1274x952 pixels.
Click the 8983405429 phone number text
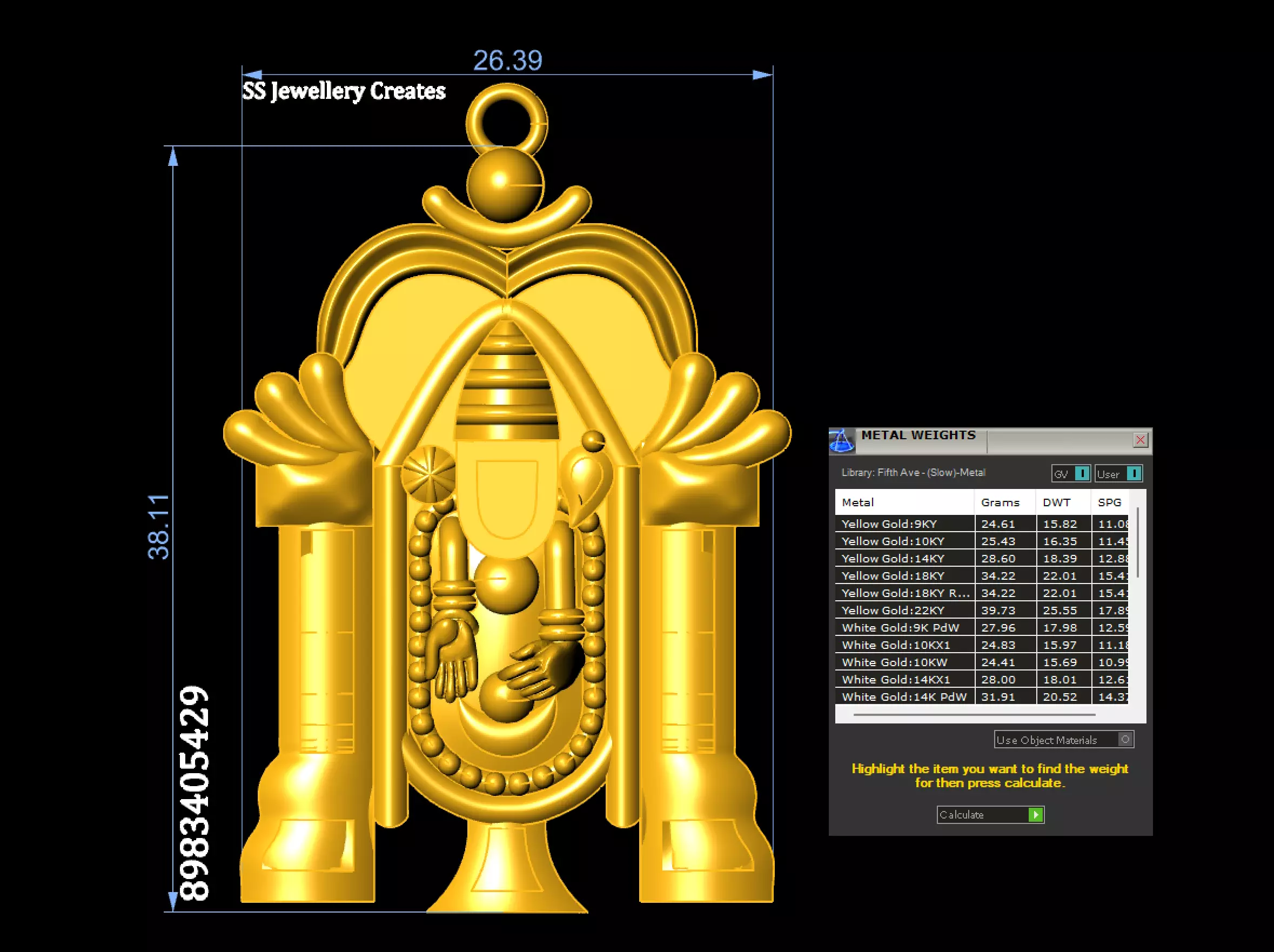[x=194, y=794]
